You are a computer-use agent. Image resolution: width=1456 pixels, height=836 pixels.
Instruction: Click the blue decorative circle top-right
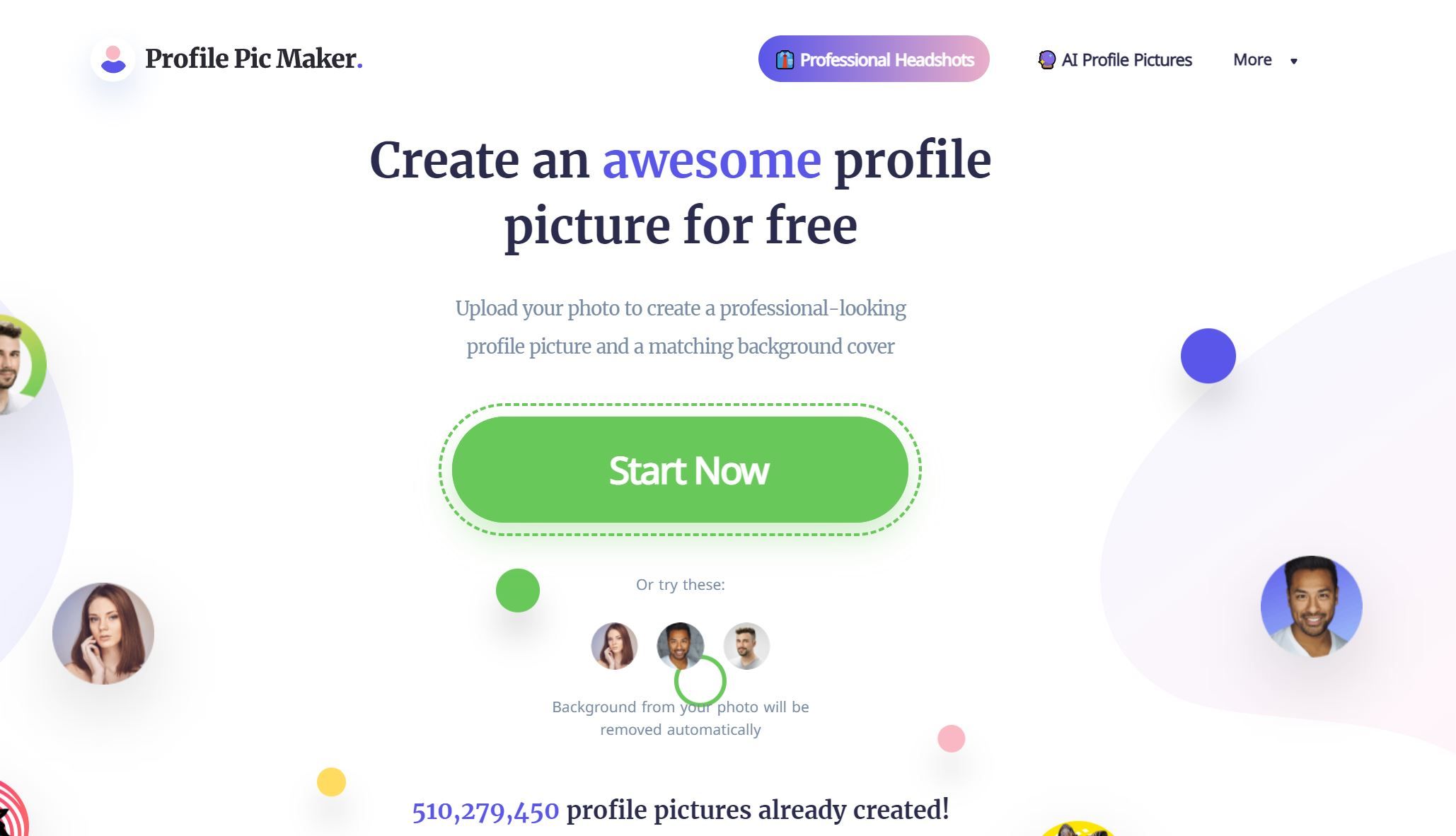pos(1208,354)
